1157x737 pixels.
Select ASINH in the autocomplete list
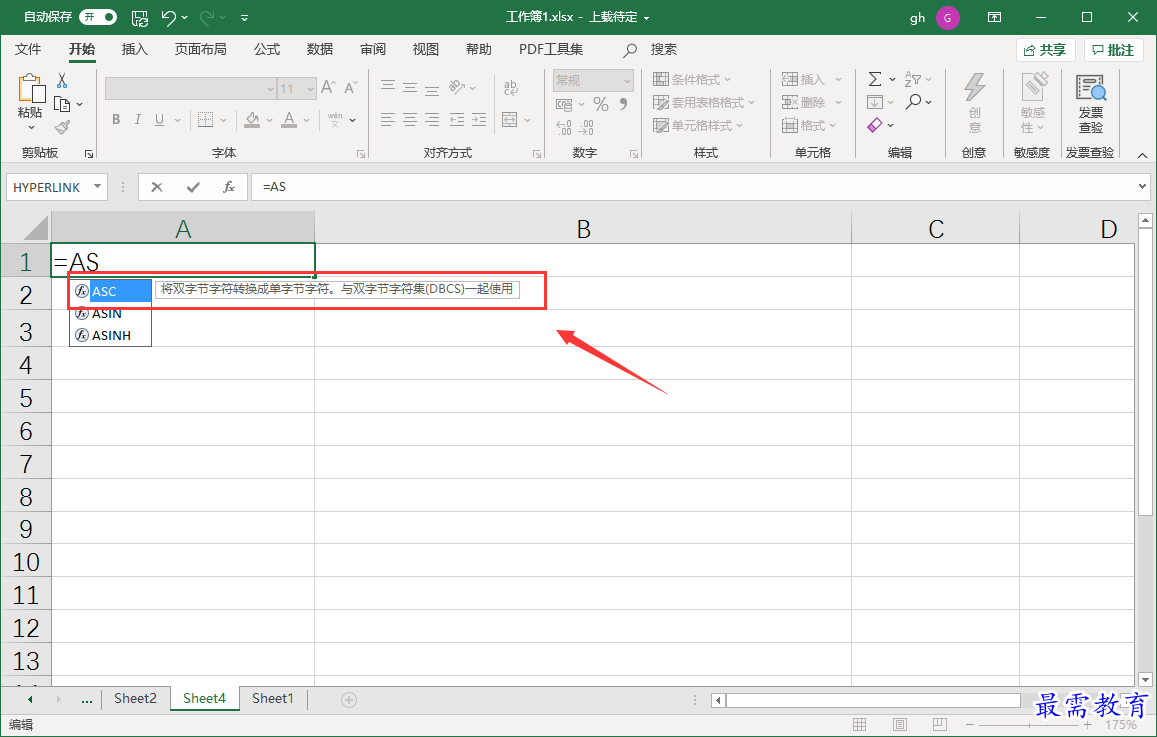111,335
